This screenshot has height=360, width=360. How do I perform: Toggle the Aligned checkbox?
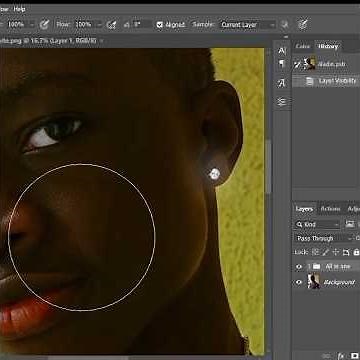click(x=159, y=24)
